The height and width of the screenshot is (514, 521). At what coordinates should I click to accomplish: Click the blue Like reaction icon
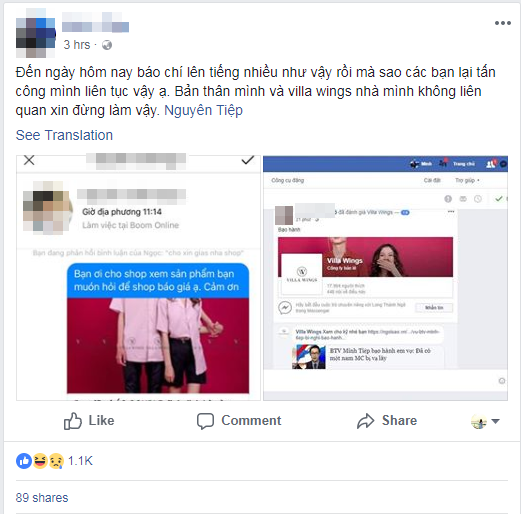(24, 461)
